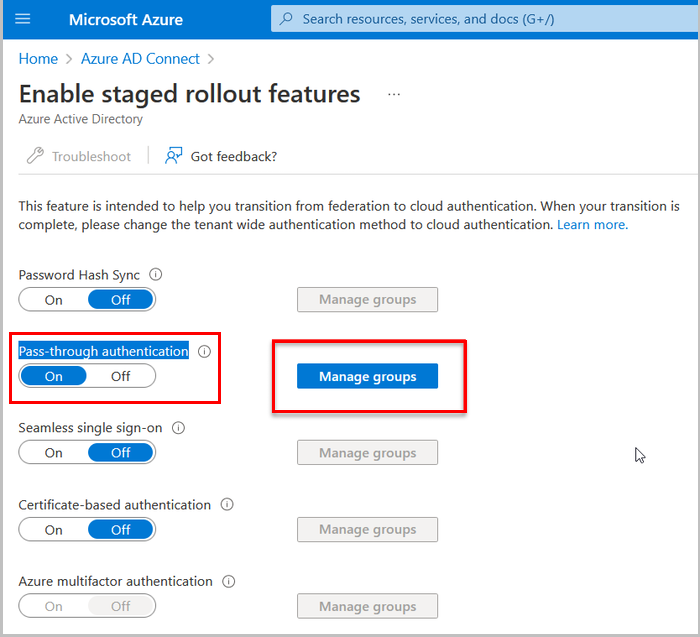Screen dimensions: 700x637
Task: Click the Troubleshoot wrench icon
Action: pos(35,156)
